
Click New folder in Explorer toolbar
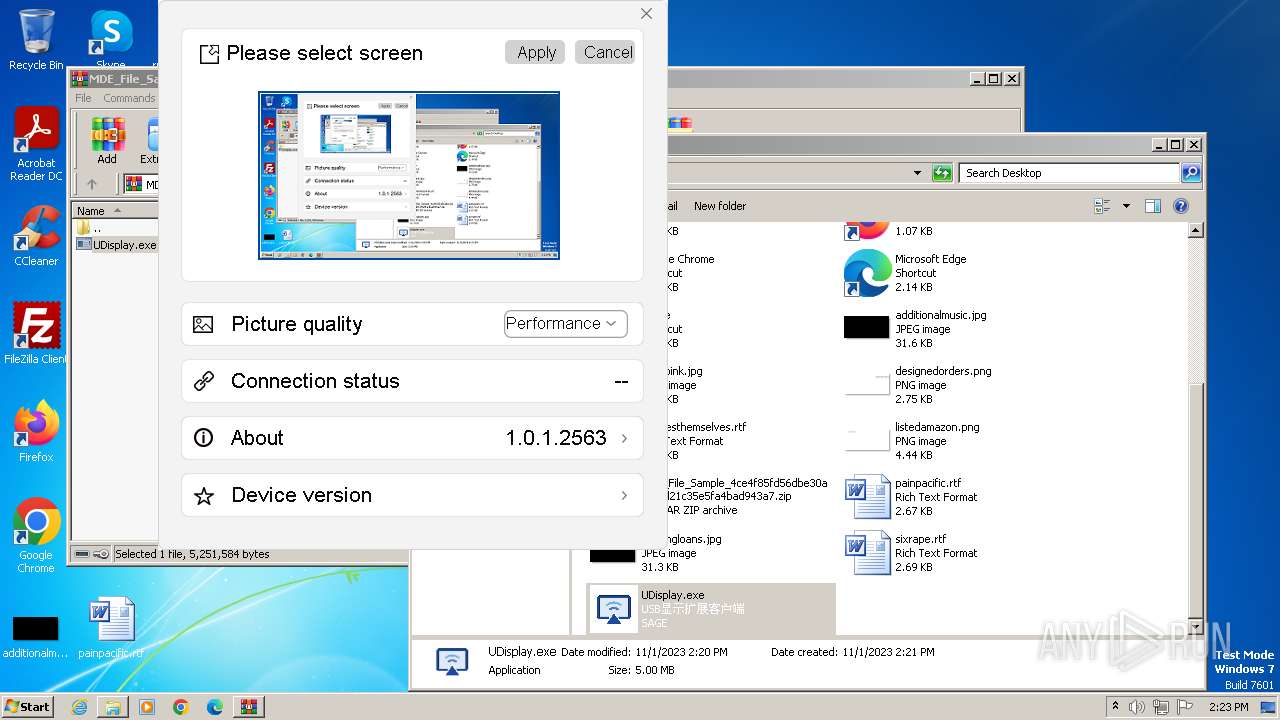[720, 206]
